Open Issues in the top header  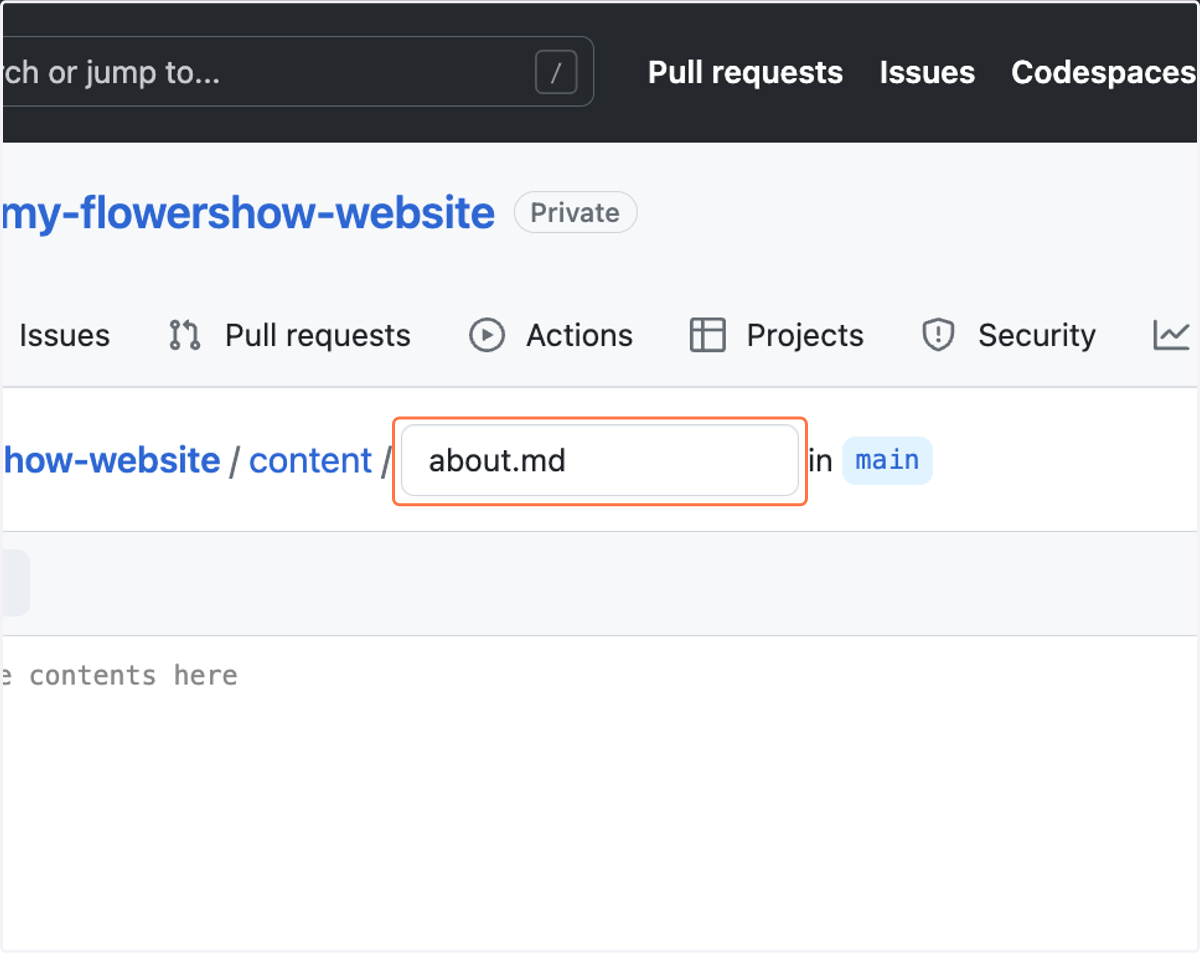(x=927, y=72)
